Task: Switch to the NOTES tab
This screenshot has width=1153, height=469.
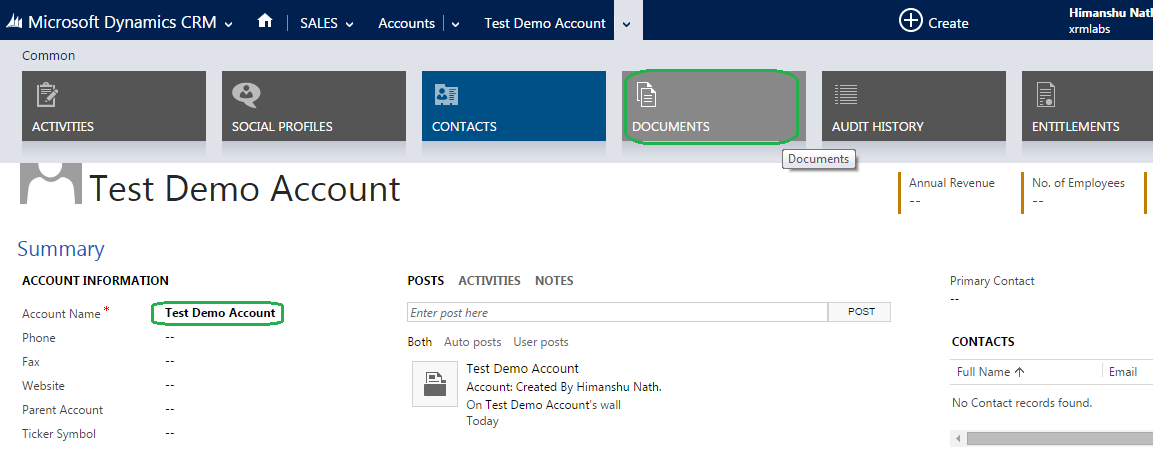Action: (x=554, y=281)
